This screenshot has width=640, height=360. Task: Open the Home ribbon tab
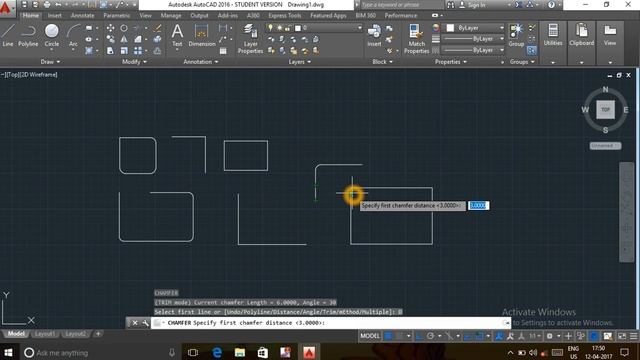[x=31, y=16]
